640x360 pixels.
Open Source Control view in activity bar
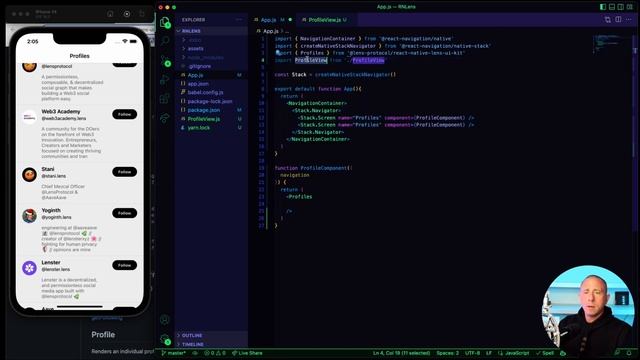(165, 61)
